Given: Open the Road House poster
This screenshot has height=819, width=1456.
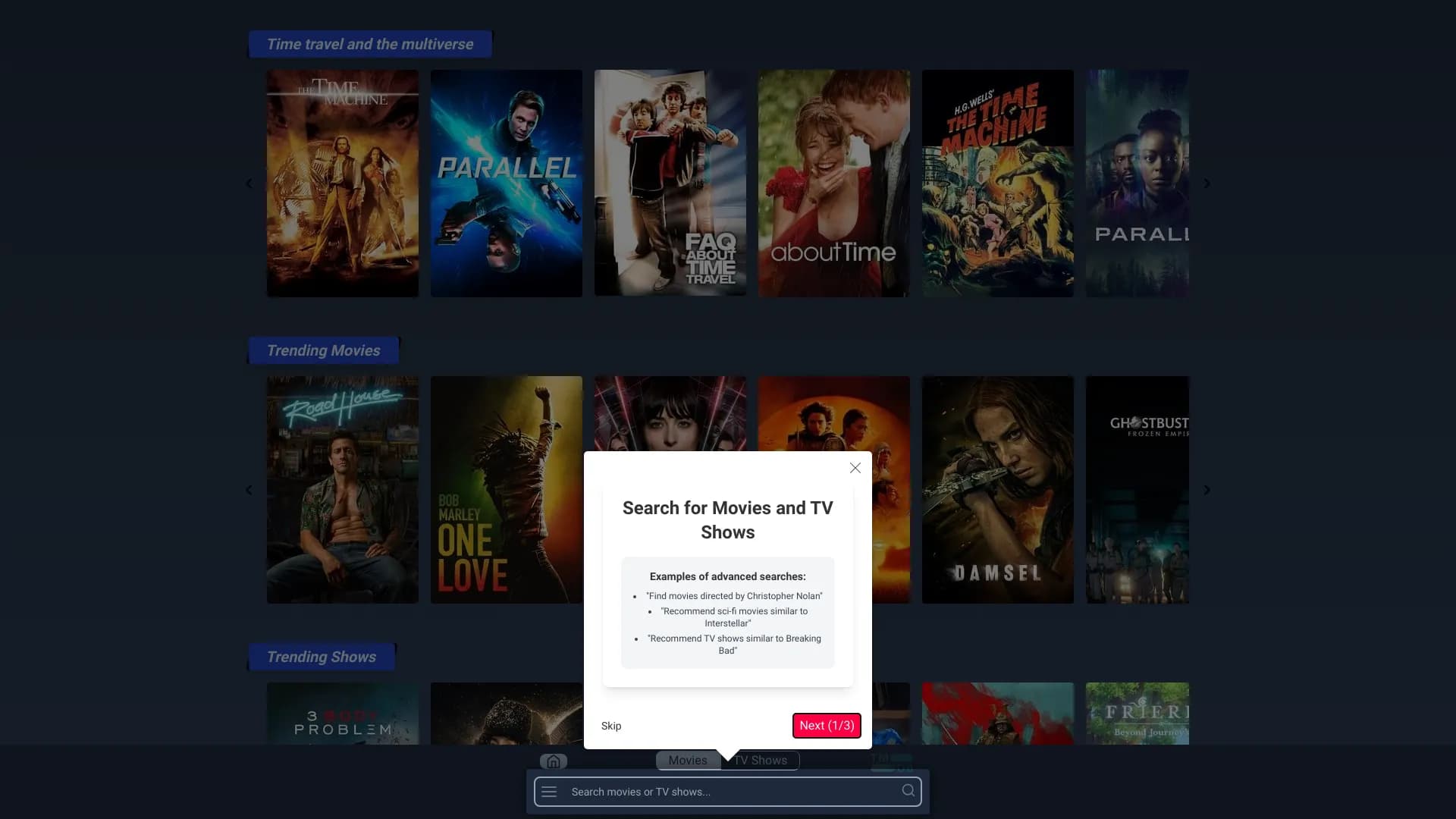Looking at the screenshot, I should [x=342, y=489].
